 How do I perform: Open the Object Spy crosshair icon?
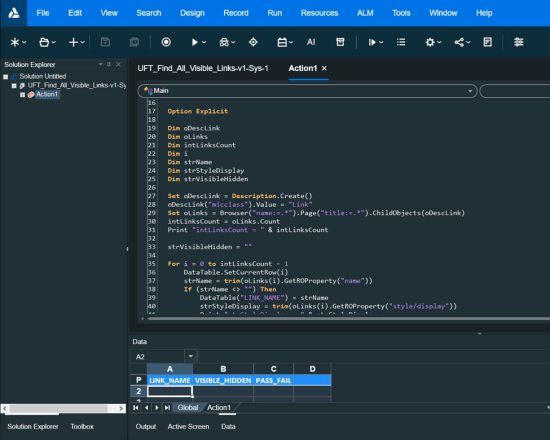coord(253,42)
